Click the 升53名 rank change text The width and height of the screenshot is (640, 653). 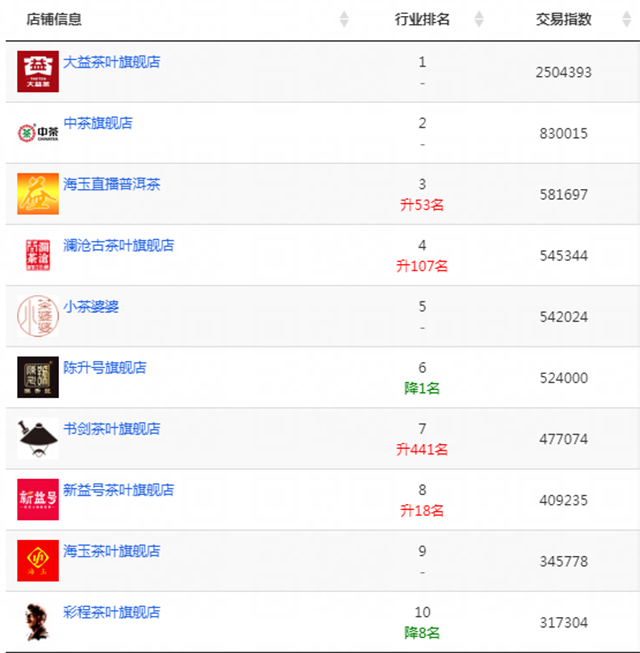pos(422,205)
